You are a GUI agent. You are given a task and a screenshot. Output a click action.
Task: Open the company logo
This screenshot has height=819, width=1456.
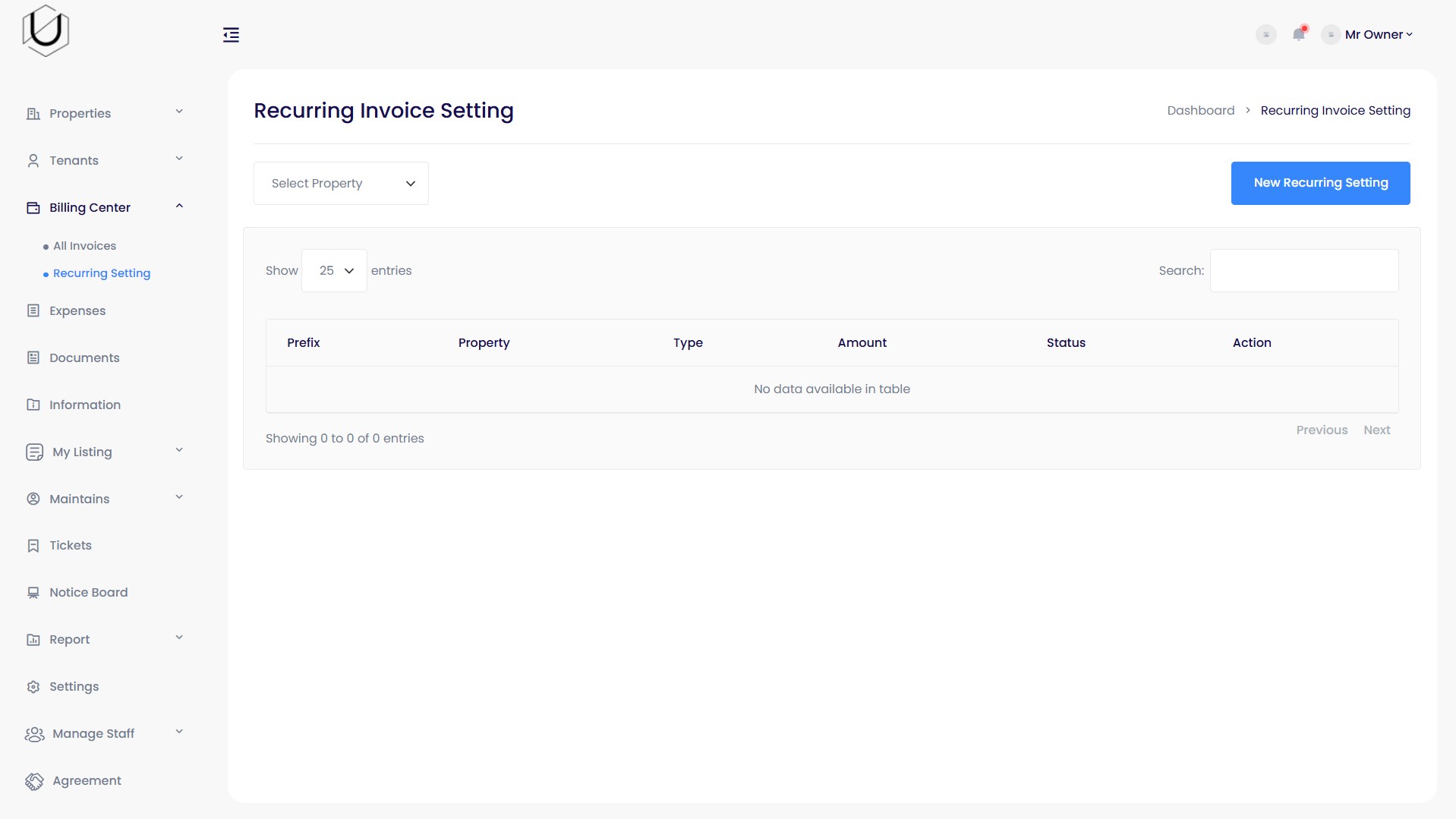pos(46,30)
